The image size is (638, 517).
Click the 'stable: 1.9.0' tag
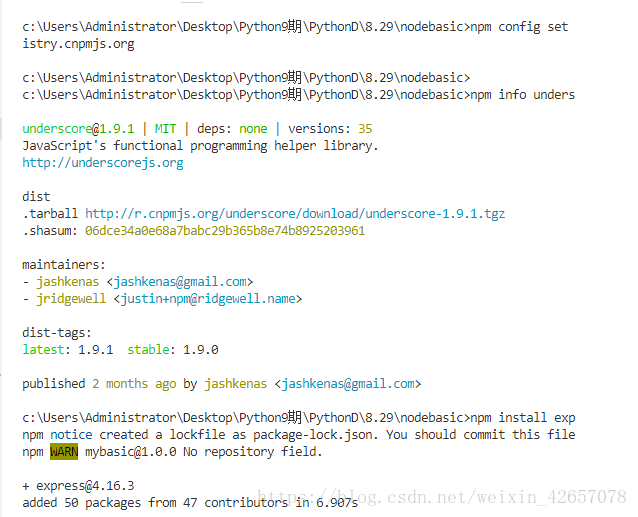[173, 349]
